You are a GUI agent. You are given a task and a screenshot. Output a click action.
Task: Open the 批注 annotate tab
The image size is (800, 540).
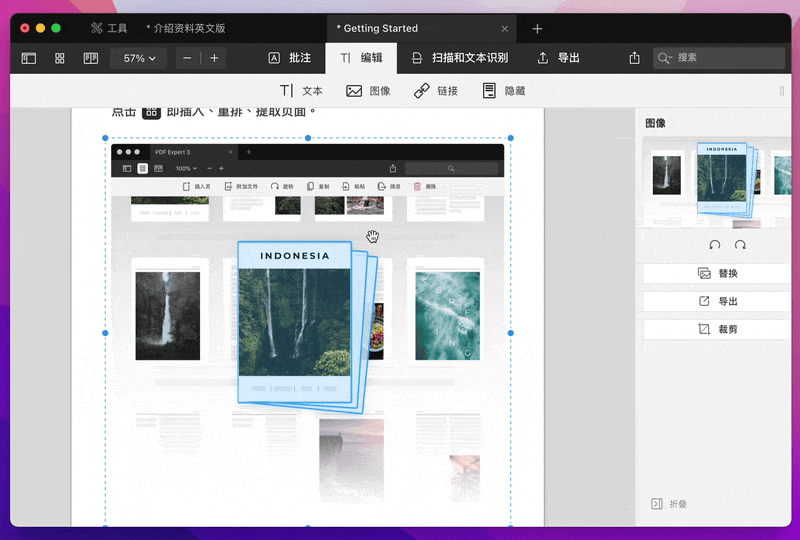point(289,58)
